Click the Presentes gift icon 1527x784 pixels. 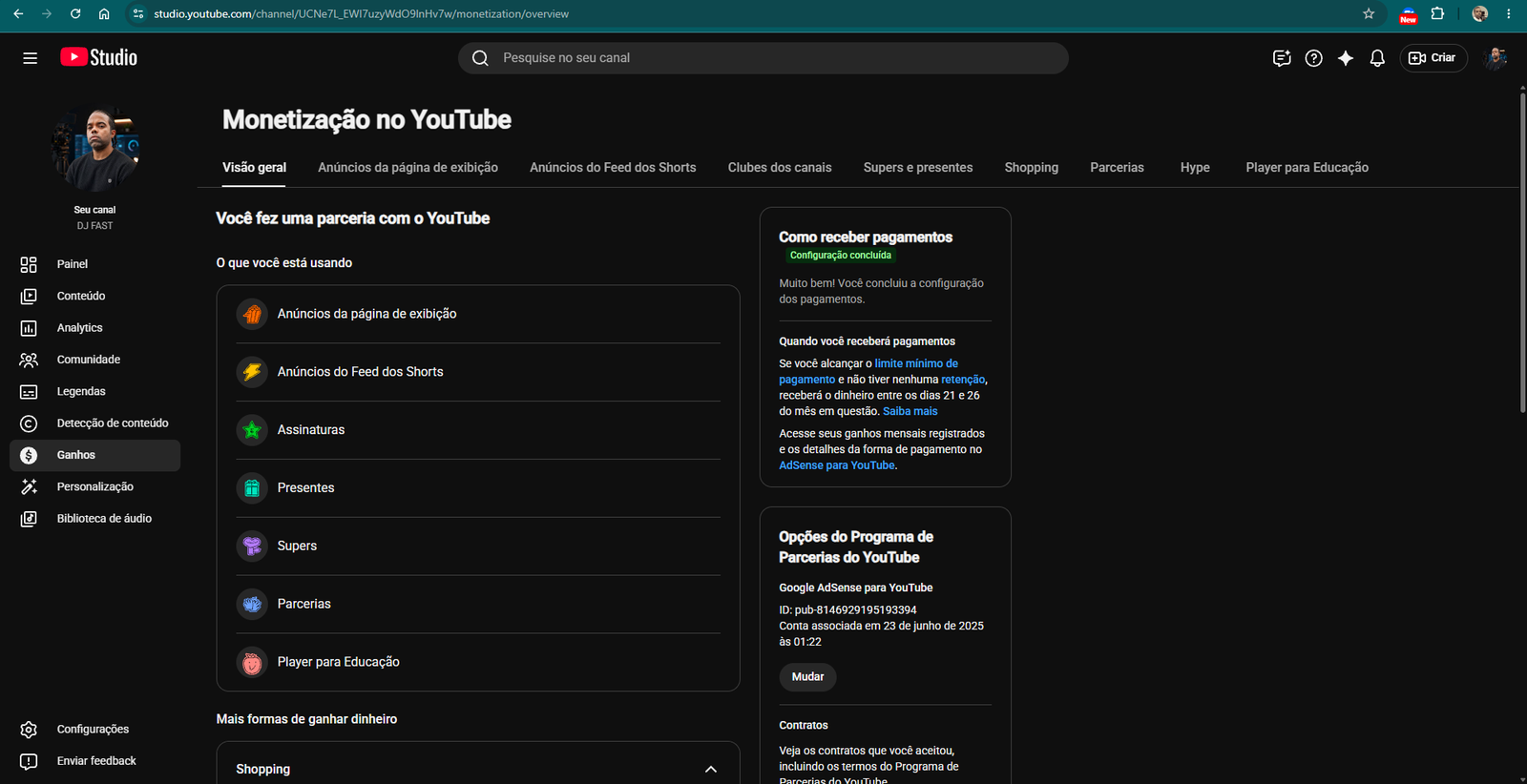tap(252, 487)
